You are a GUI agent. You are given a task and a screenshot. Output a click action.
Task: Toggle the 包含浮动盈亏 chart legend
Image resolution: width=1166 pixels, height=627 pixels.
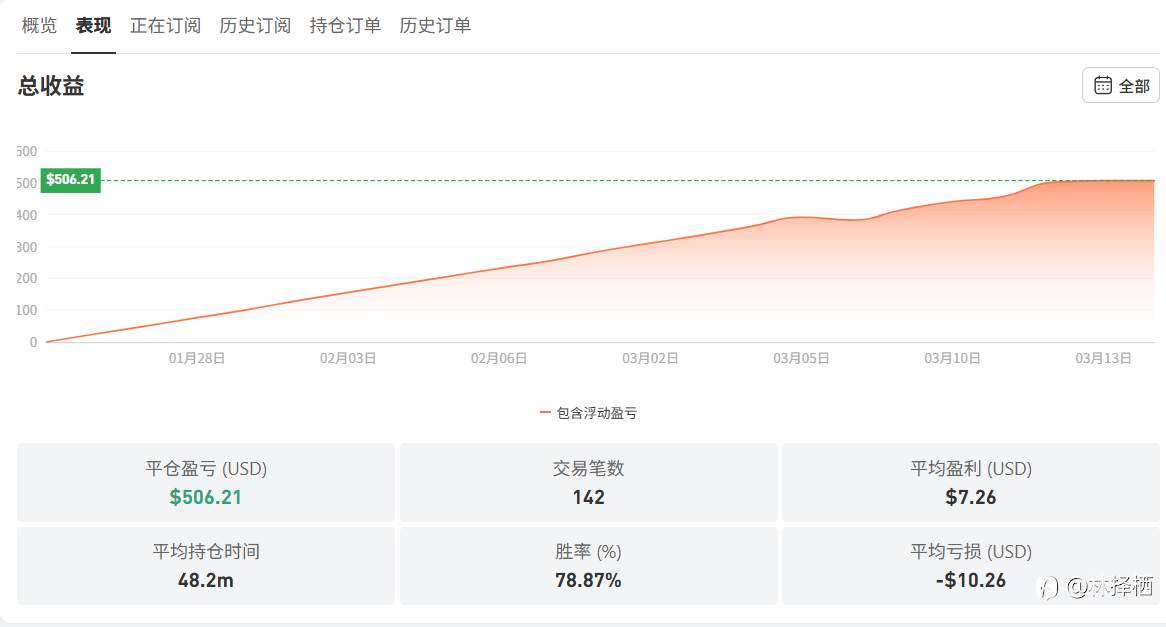pos(588,413)
